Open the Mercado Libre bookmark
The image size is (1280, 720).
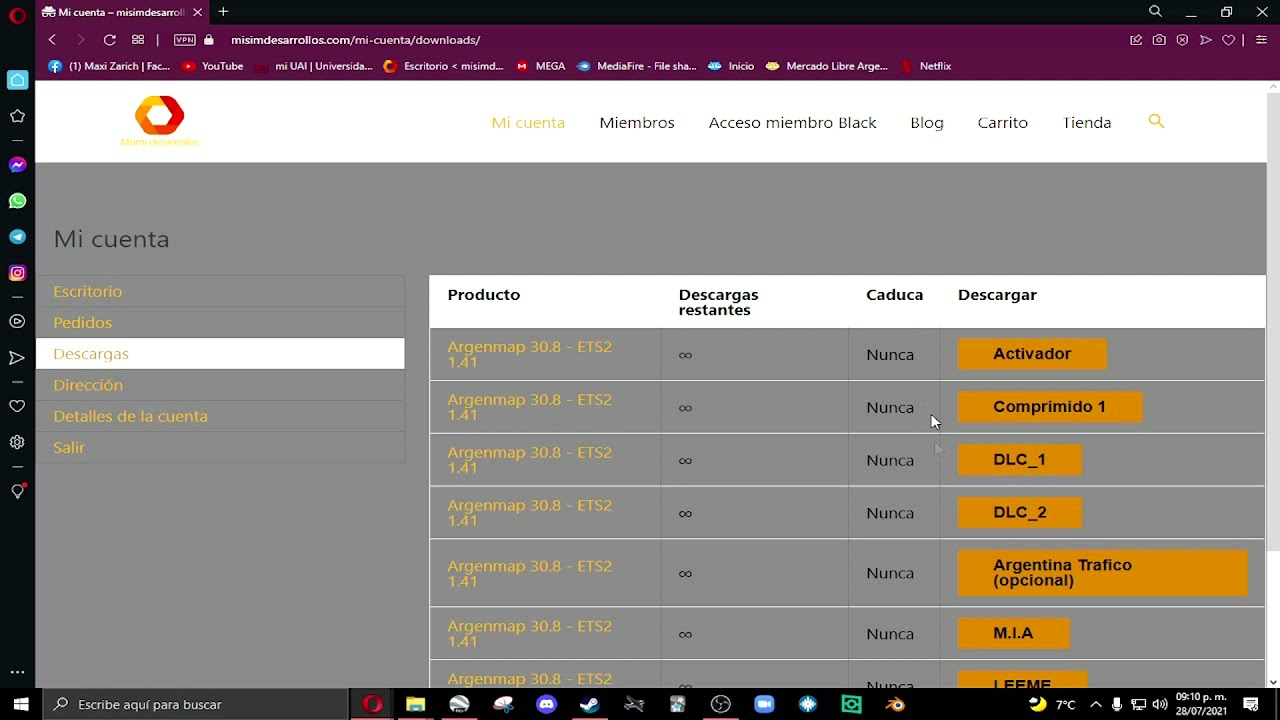click(827, 66)
